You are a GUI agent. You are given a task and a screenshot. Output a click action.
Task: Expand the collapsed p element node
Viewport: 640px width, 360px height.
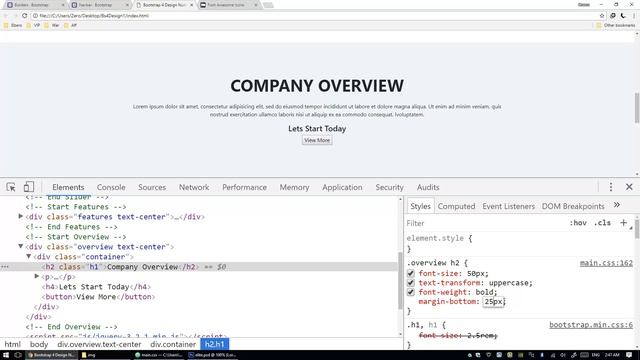tap(37, 276)
